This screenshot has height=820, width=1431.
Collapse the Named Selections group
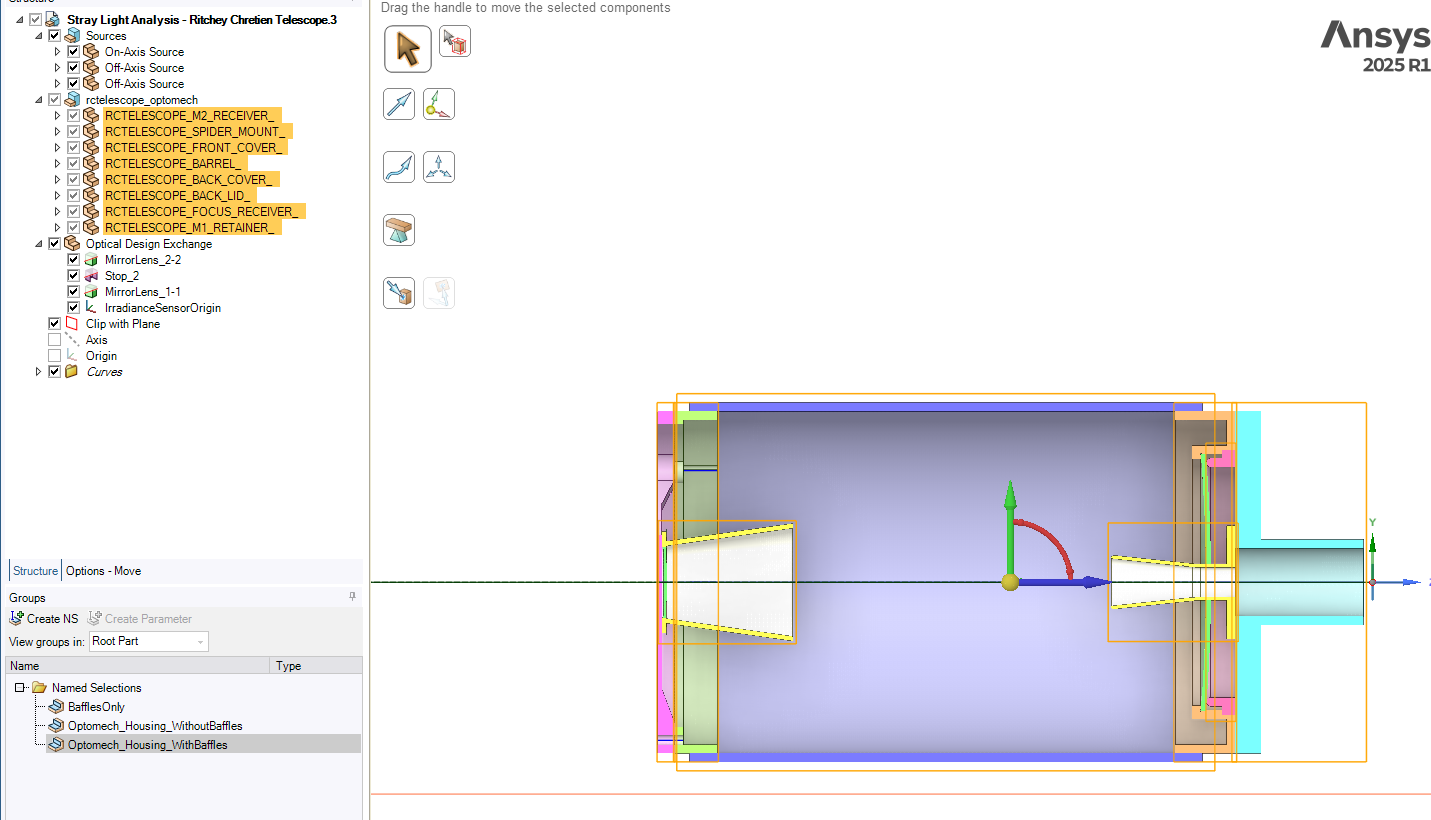[x=19, y=688]
